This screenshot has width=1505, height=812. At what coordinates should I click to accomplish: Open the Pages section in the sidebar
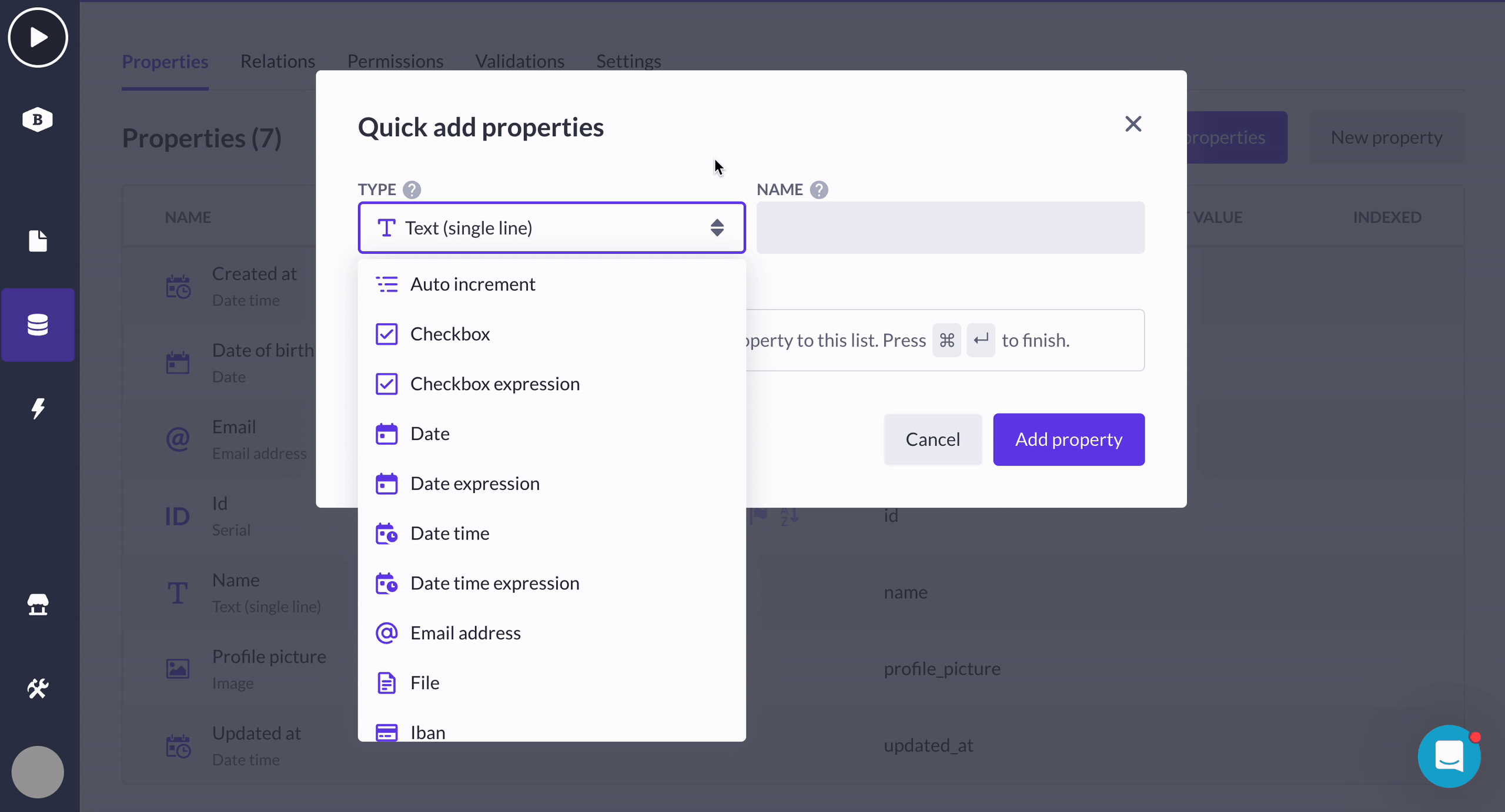38,241
